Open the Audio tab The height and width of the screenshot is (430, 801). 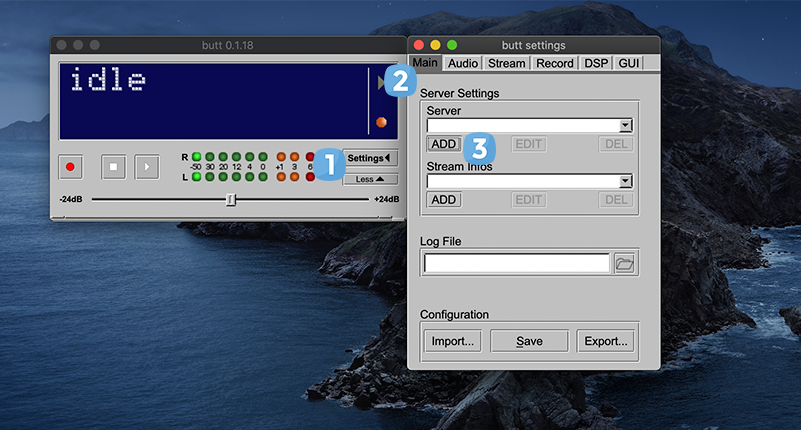pyautogui.click(x=462, y=63)
